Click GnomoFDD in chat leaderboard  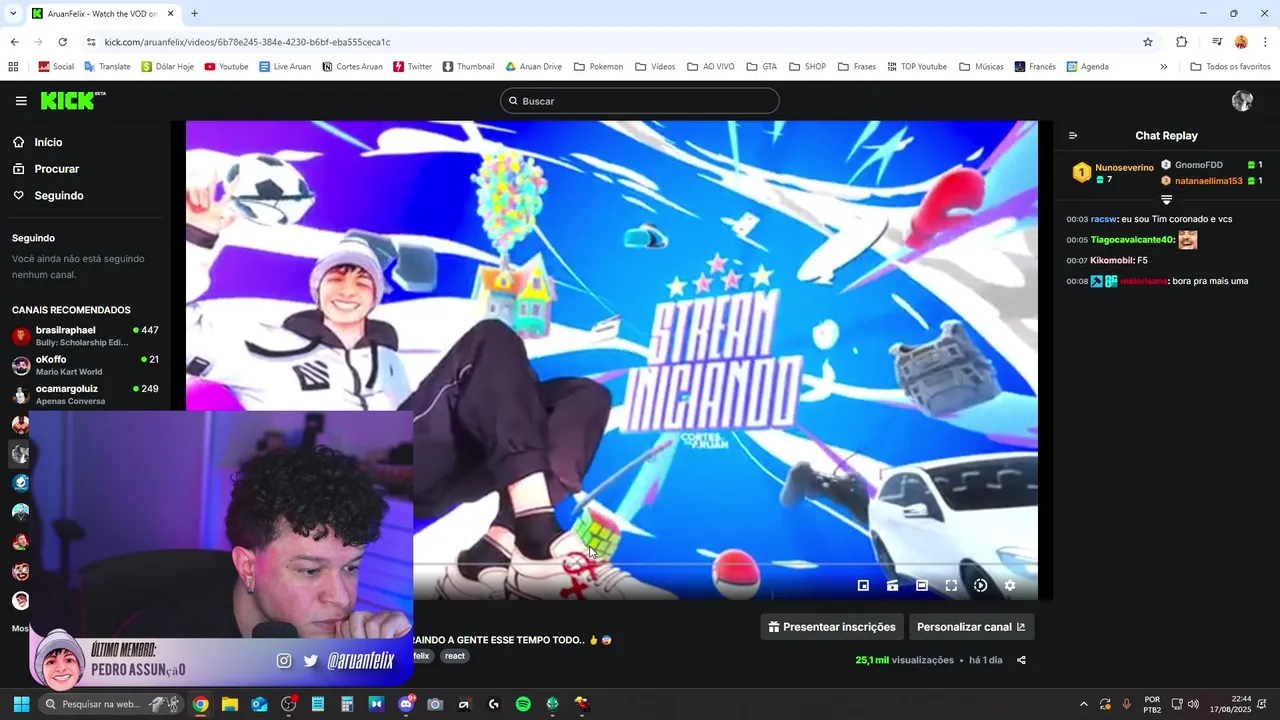click(x=1199, y=165)
